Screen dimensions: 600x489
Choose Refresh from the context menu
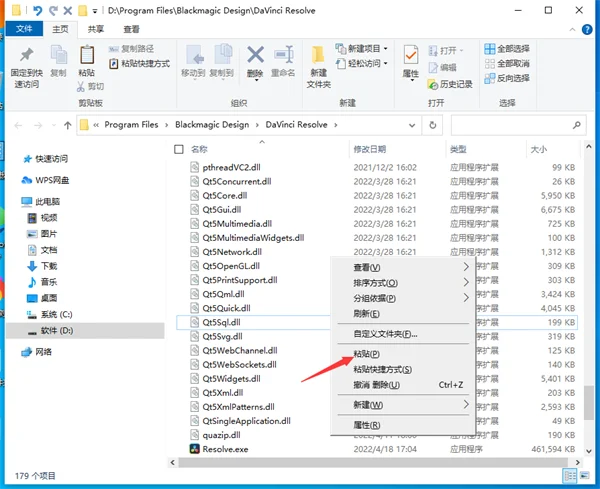tap(404, 314)
